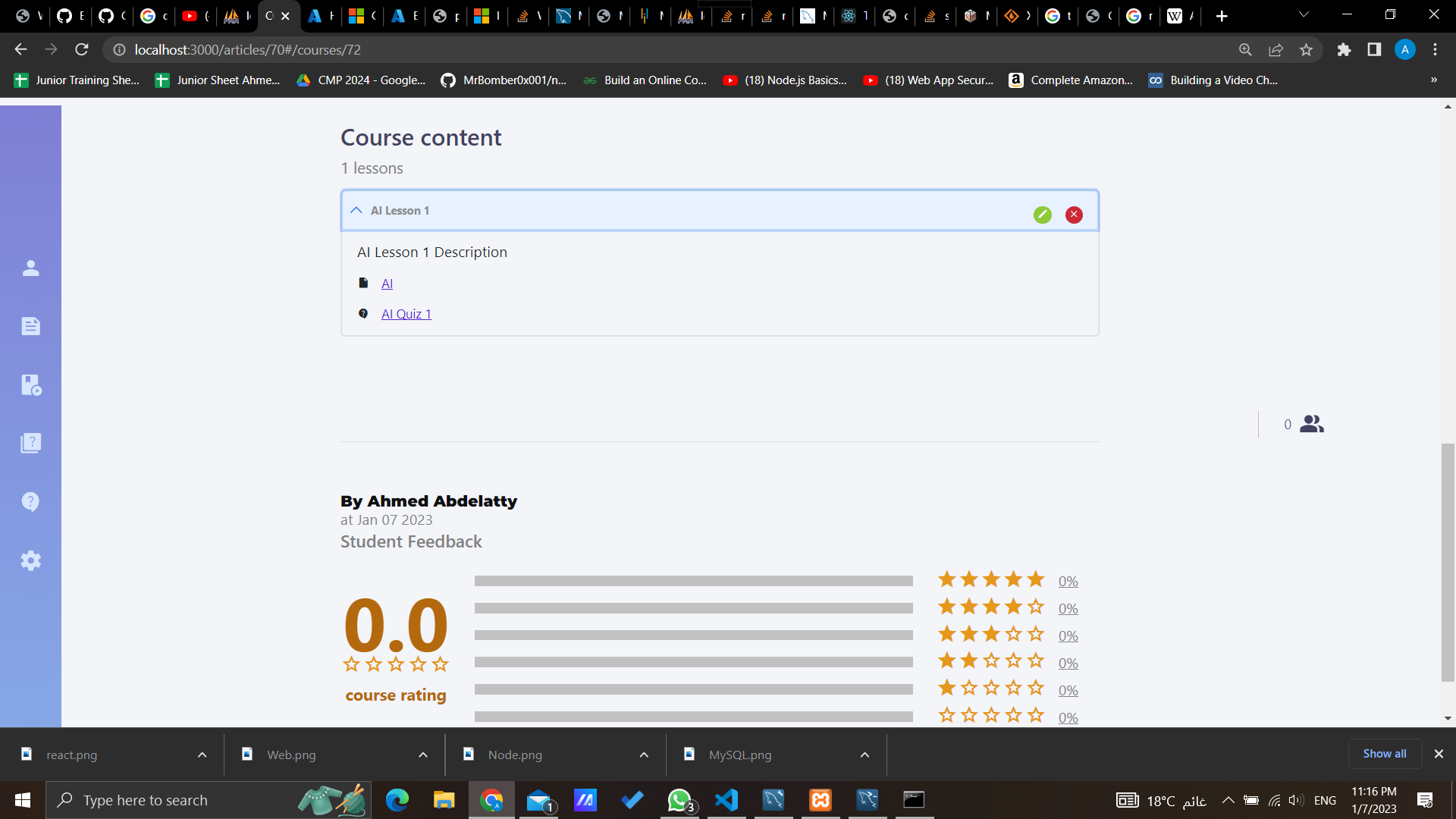1456x819 pixels.
Task: Open the AI document link
Action: point(387,284)
